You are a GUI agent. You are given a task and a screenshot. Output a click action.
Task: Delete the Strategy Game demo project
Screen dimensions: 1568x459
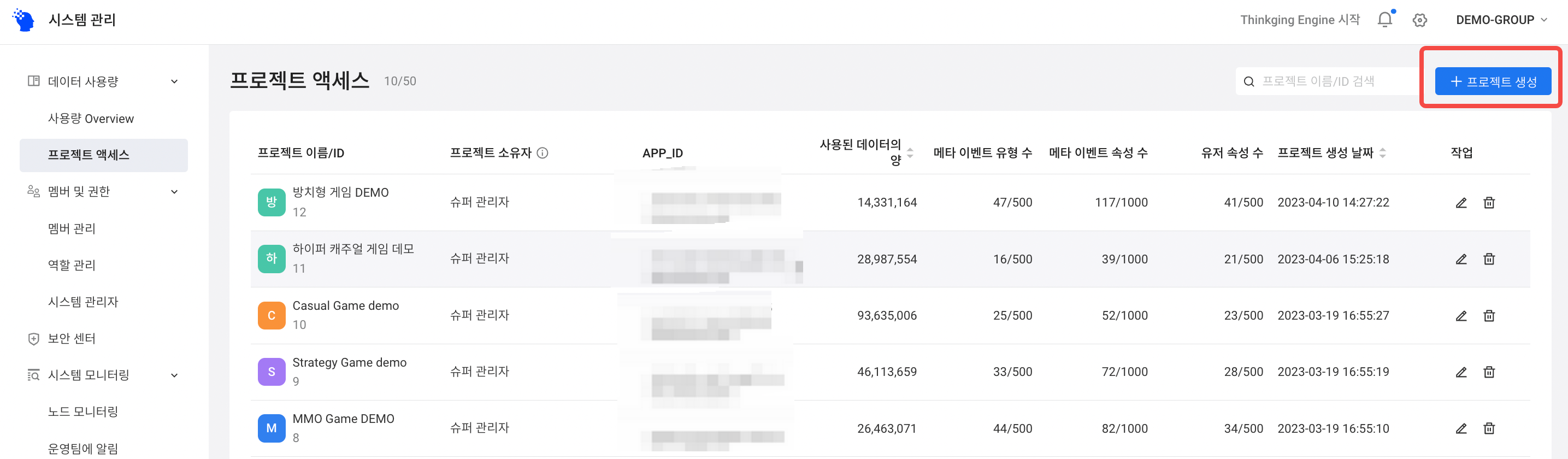point(1489,372)
